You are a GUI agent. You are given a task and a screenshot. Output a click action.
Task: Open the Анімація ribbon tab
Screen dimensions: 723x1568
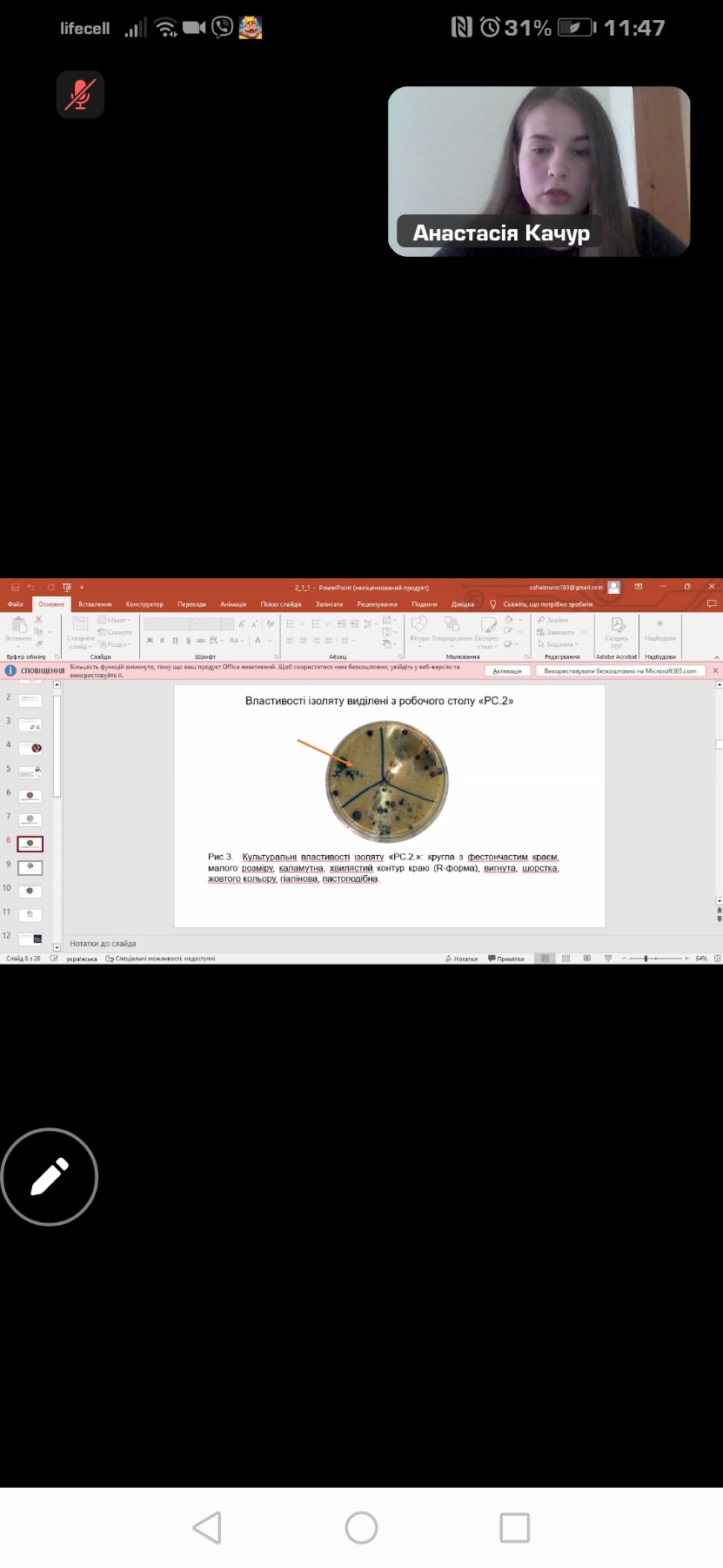coord(233,604)
